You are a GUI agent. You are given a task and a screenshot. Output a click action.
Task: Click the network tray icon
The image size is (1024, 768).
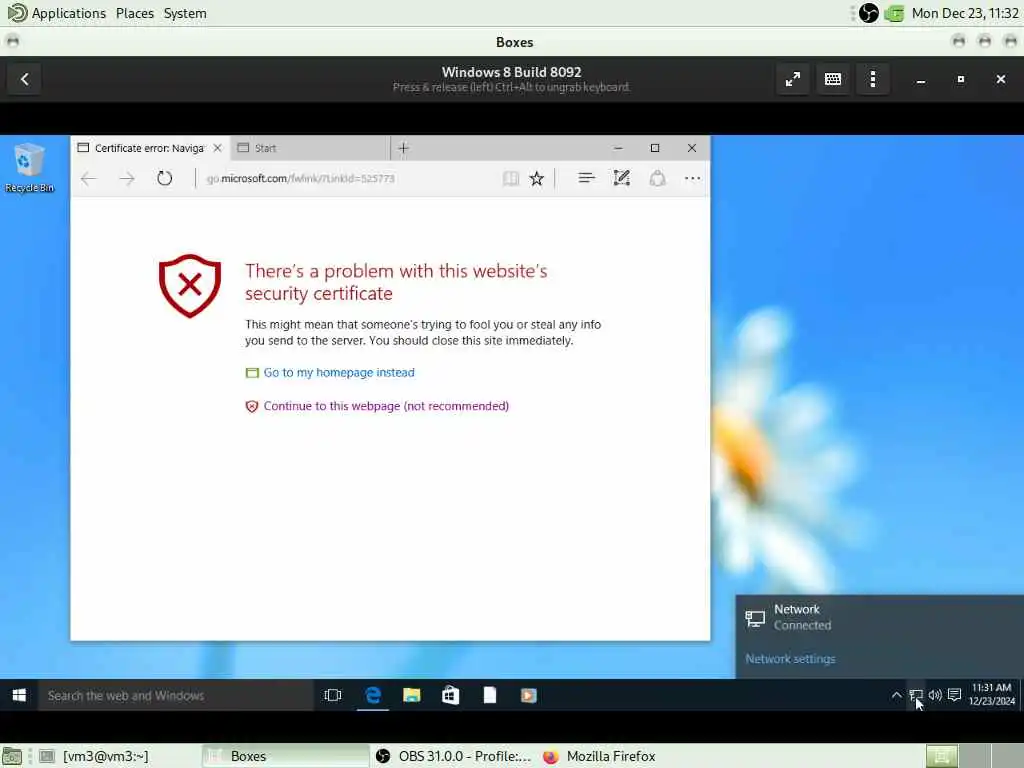coord(916,696)
